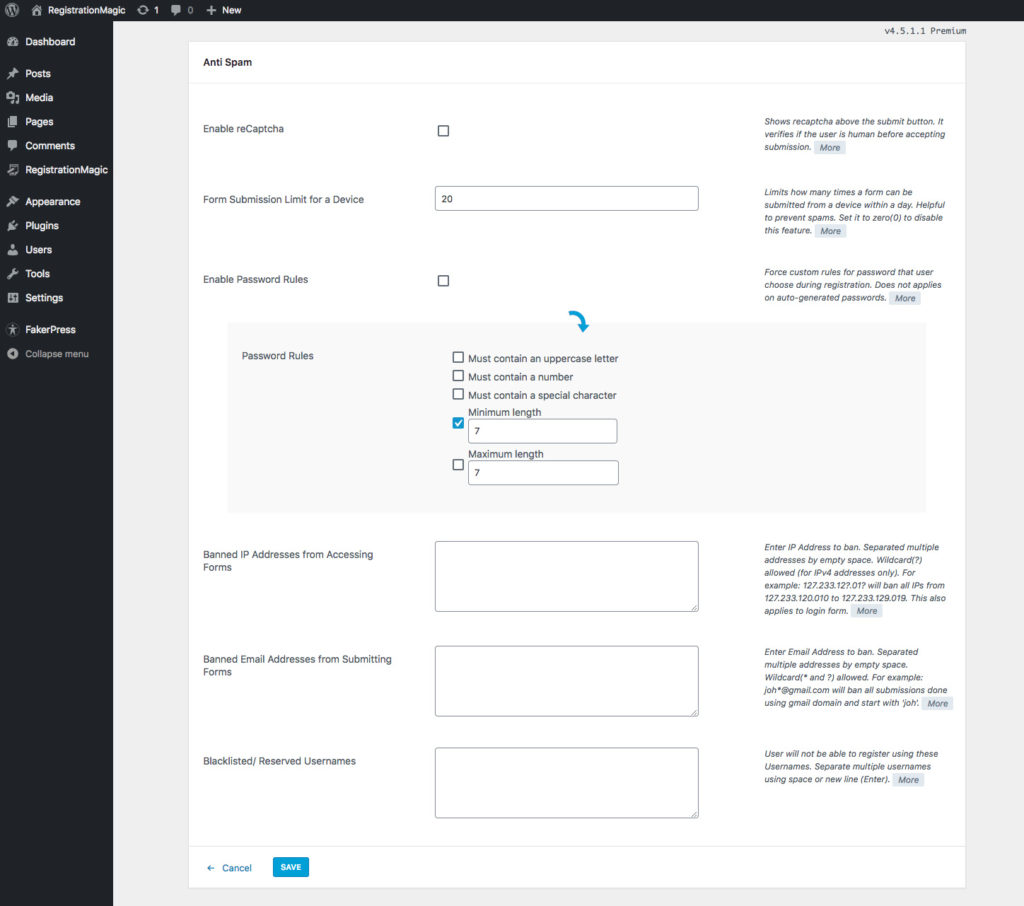The width and height of the screenshot is (1024, 906).
Task: Click the comments bubble icon in admin bar
Action: [x=177, y=10]
